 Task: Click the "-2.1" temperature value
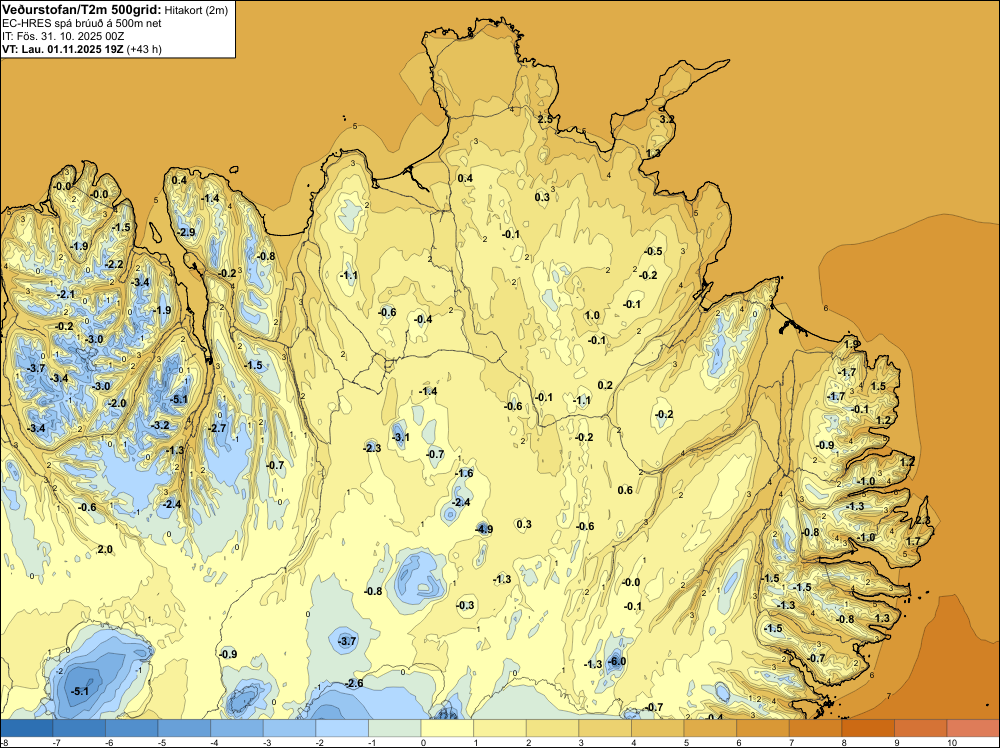(66, 294)
